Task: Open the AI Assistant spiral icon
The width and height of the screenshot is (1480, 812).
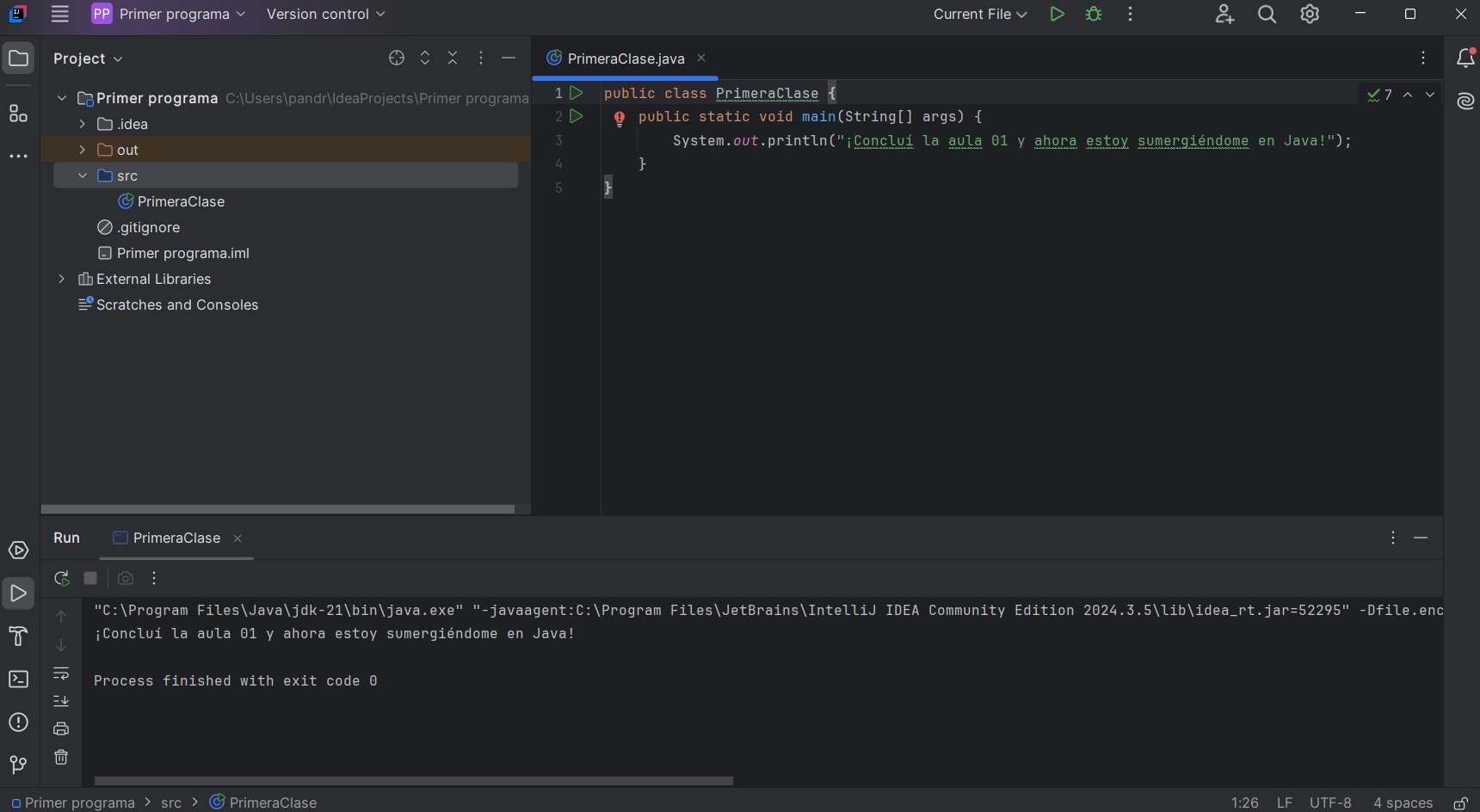Action: [x=1465, y=101]
